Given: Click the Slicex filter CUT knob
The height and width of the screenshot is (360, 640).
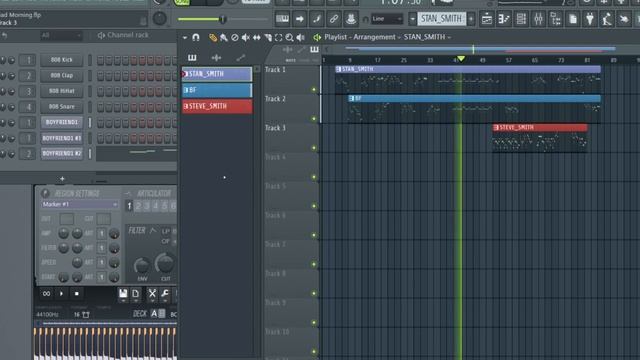Looking at the screenshot, I should pos(165,263).
